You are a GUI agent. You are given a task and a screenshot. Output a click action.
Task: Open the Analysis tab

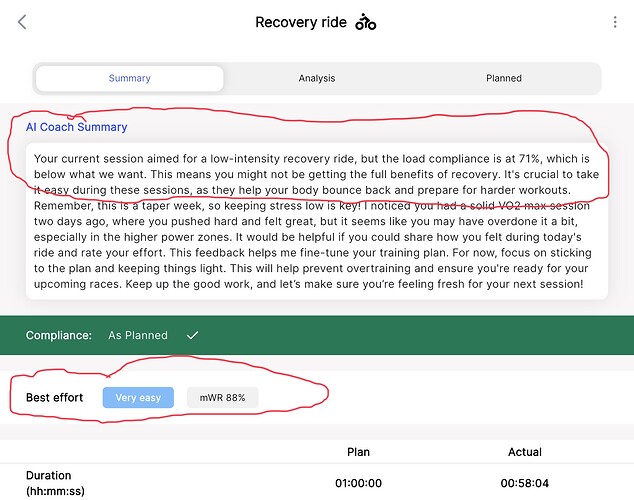(317, 78)
